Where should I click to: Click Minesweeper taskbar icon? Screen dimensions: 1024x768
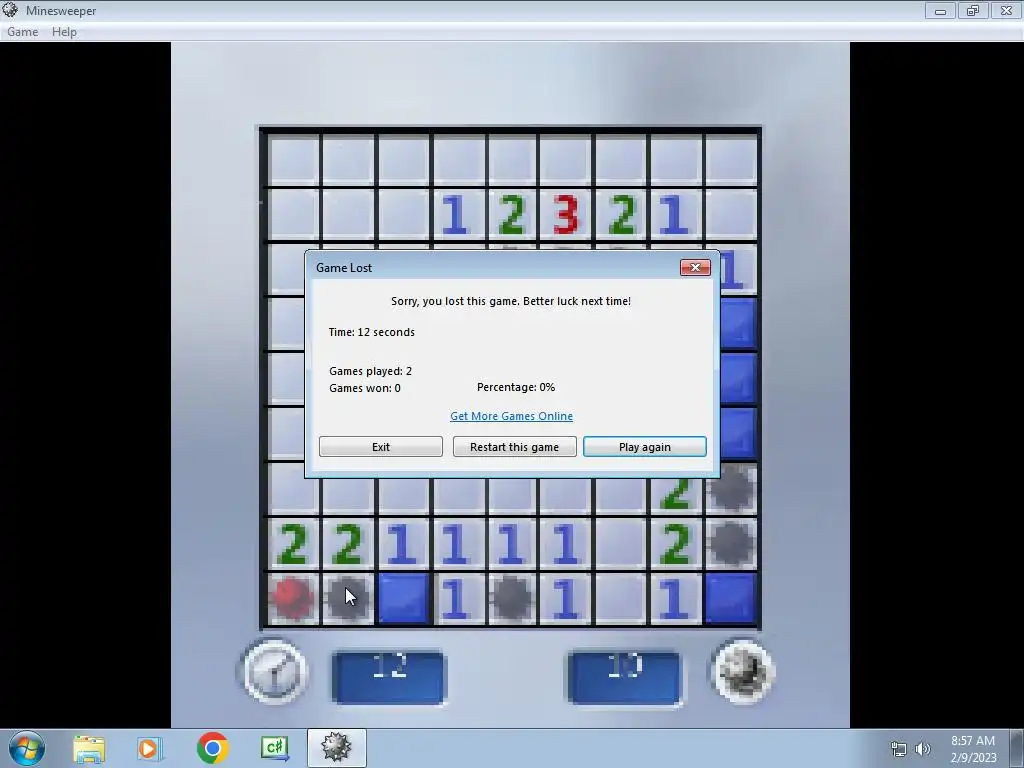(x=336, y=748)
